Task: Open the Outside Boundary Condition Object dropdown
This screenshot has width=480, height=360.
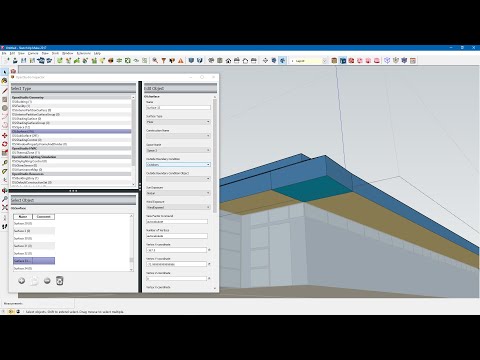Action: coord(178,179)
